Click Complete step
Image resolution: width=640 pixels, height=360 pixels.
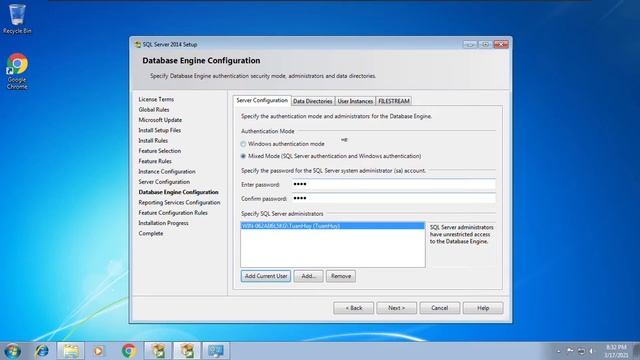(151, 233)
